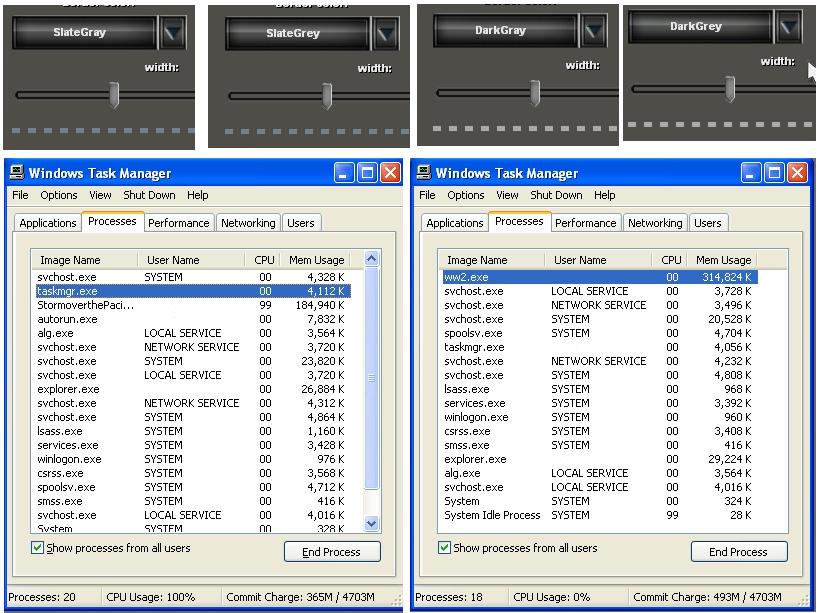Viewport: 817px width, 613px height.
Task: Switch to Performance tab in right Task Manager
Action: (586, 223)
